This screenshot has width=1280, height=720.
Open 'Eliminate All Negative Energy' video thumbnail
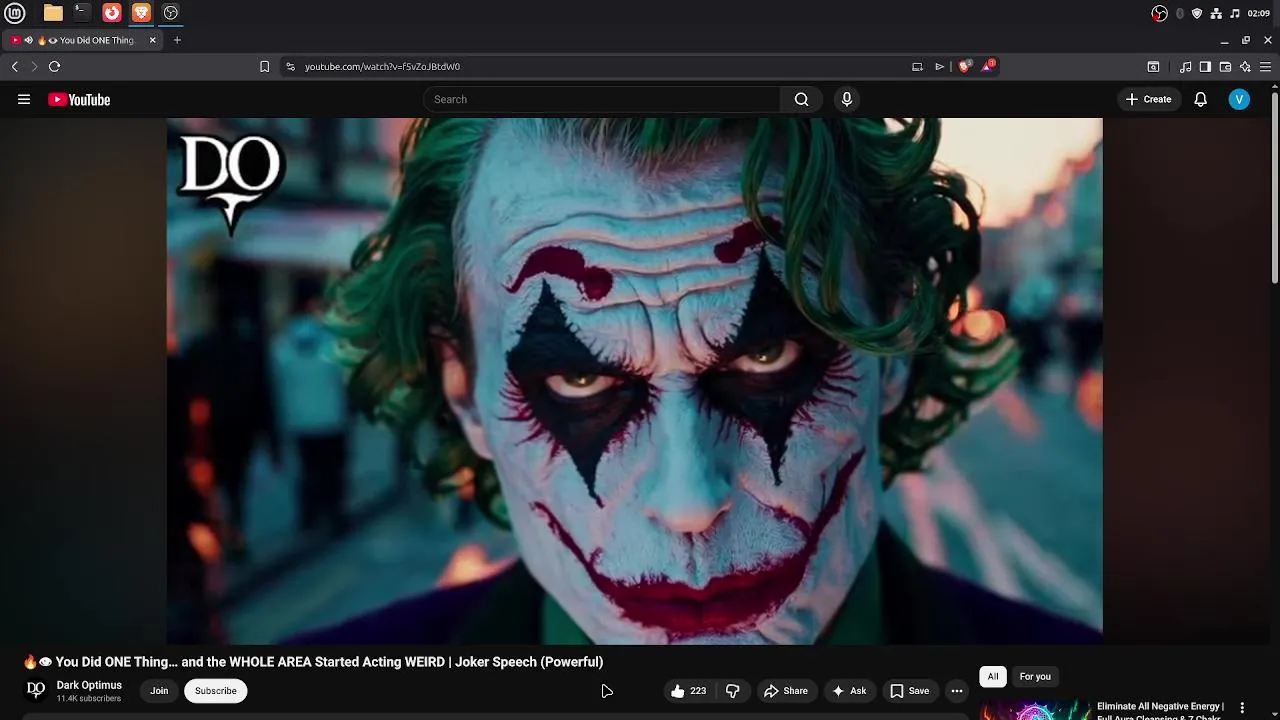(1035, 711)
